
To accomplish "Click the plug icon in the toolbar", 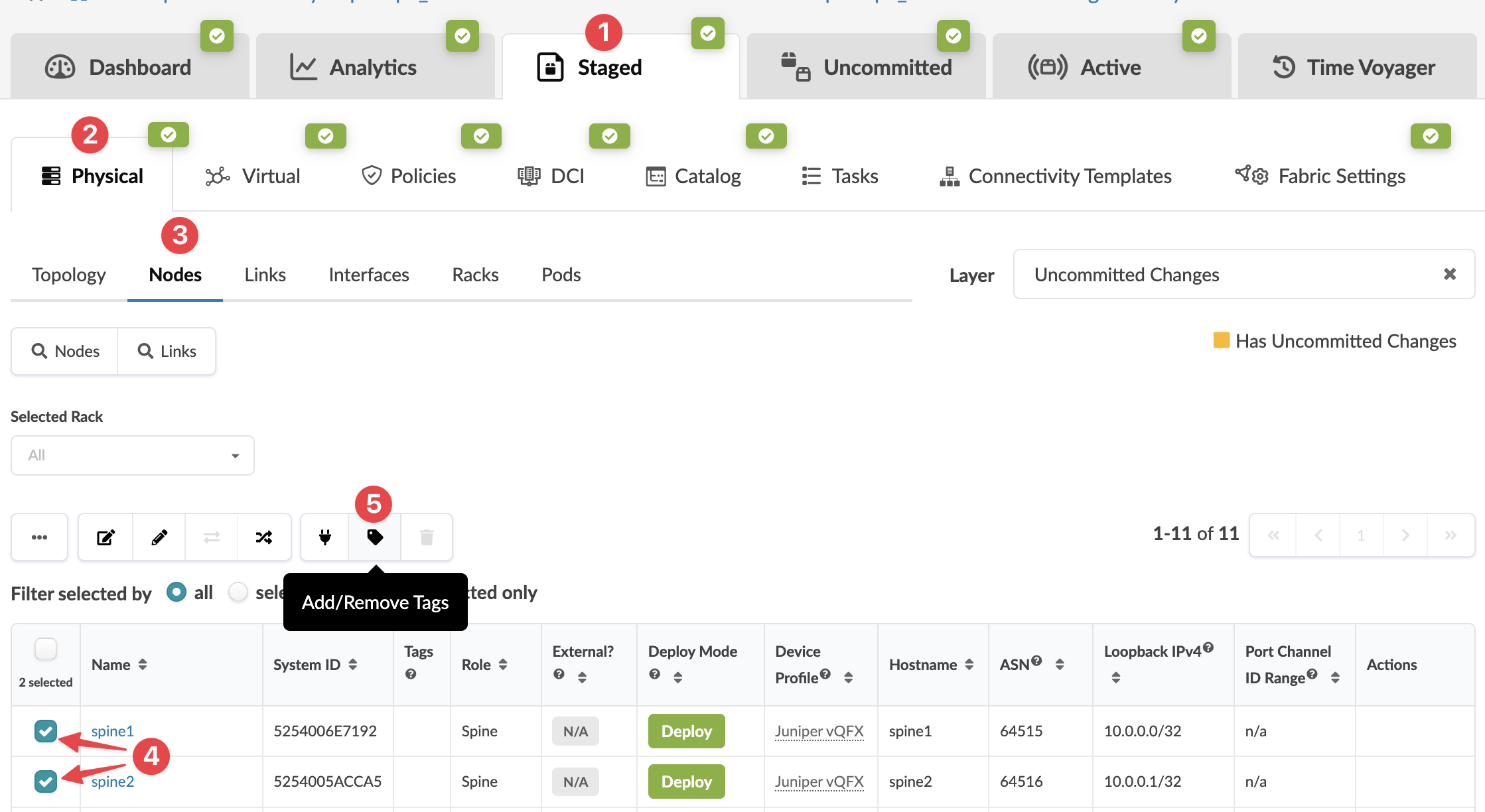I will click(x=324, y=537).
